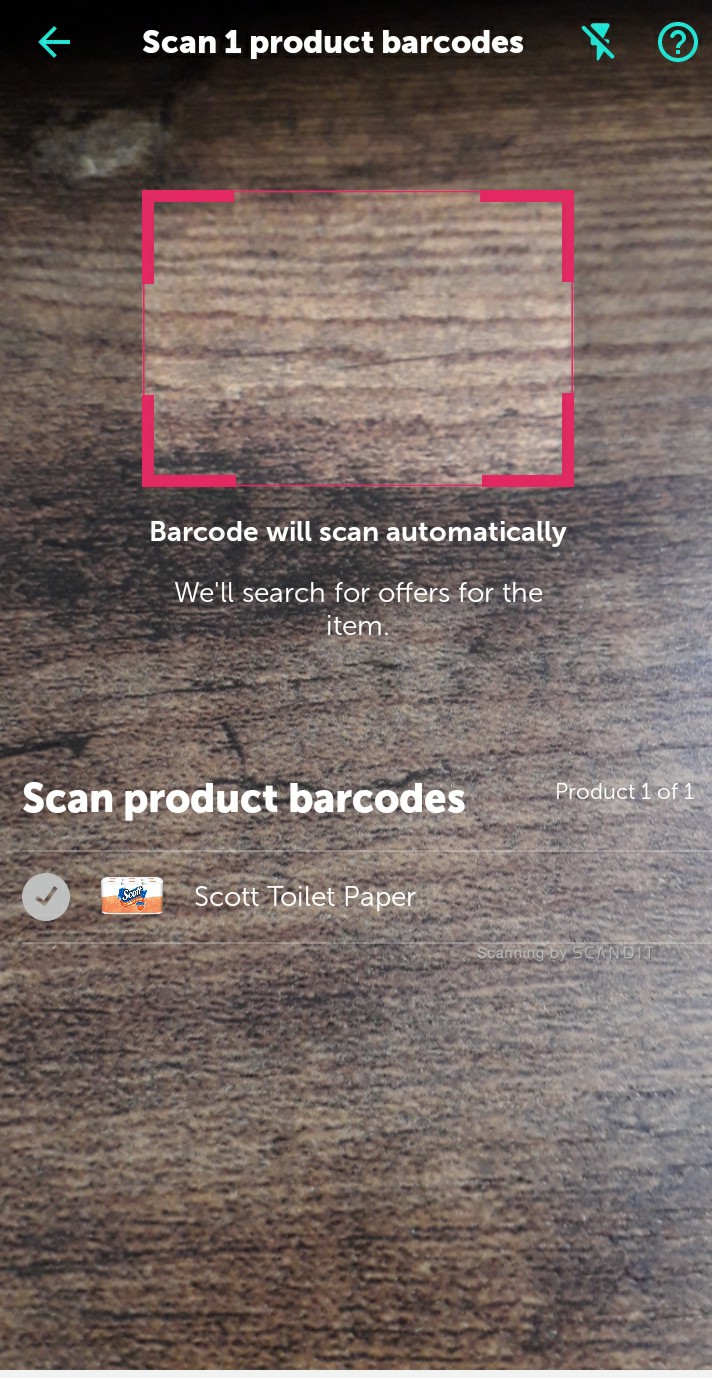Tap the top-right corner bracket of scan frame
This screenshot has width=712, height=1378.
click(528, 236)
